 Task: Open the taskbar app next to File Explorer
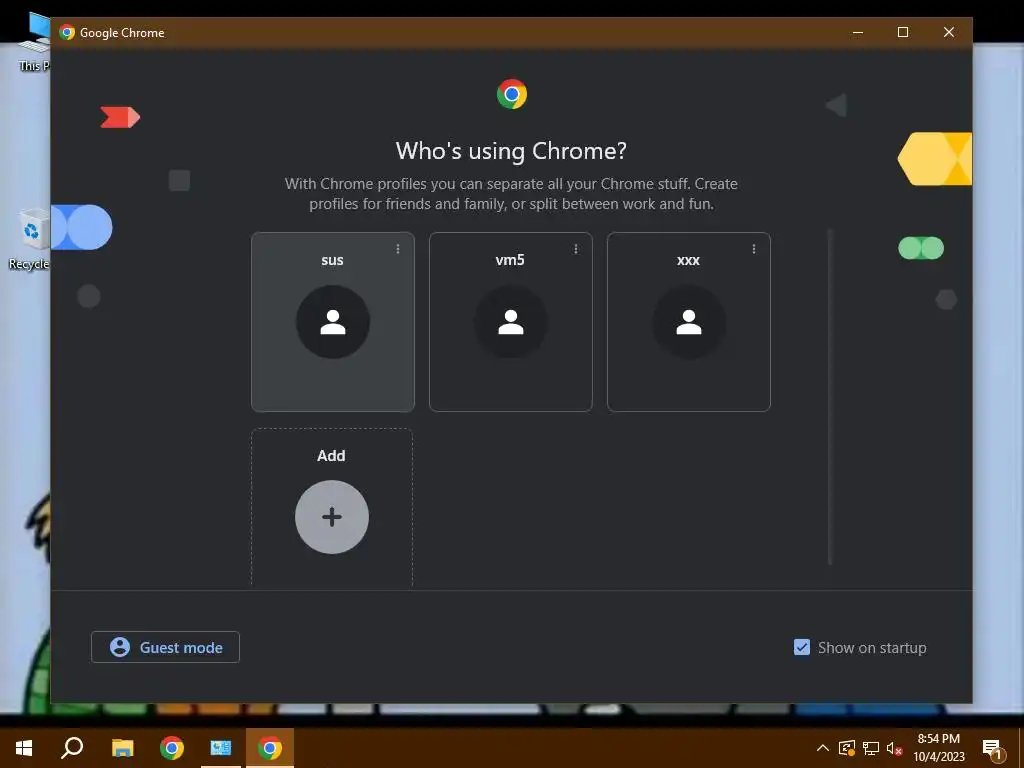221,748
